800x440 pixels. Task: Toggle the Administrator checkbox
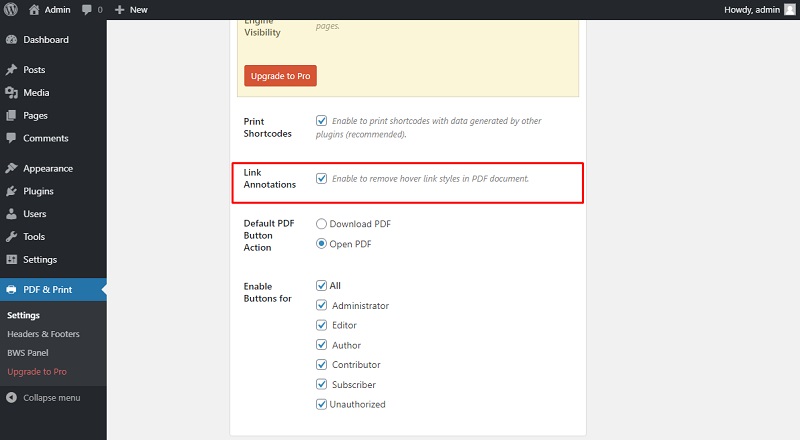(x=321, y=305)
